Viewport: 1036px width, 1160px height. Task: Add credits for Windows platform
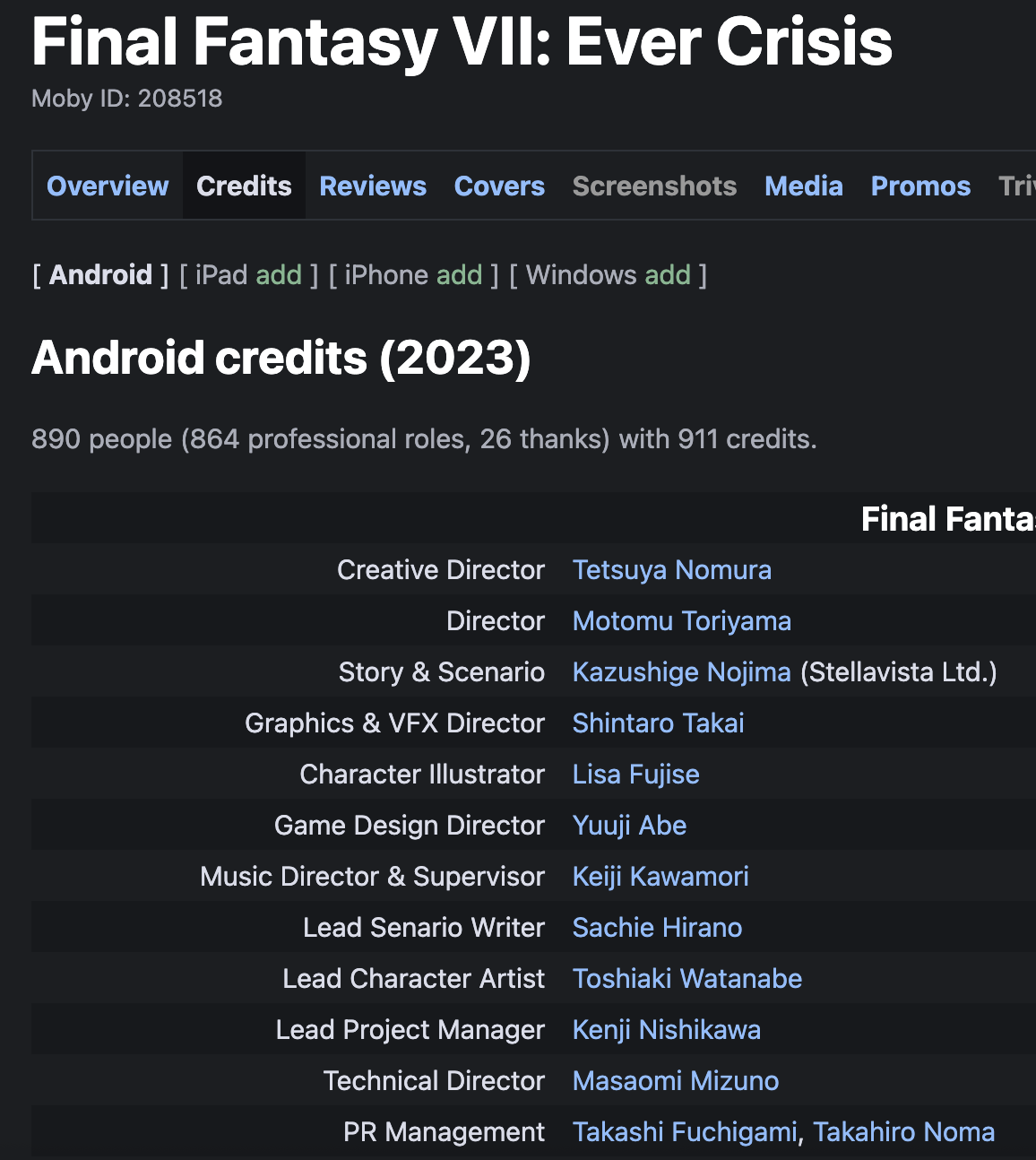668,274
